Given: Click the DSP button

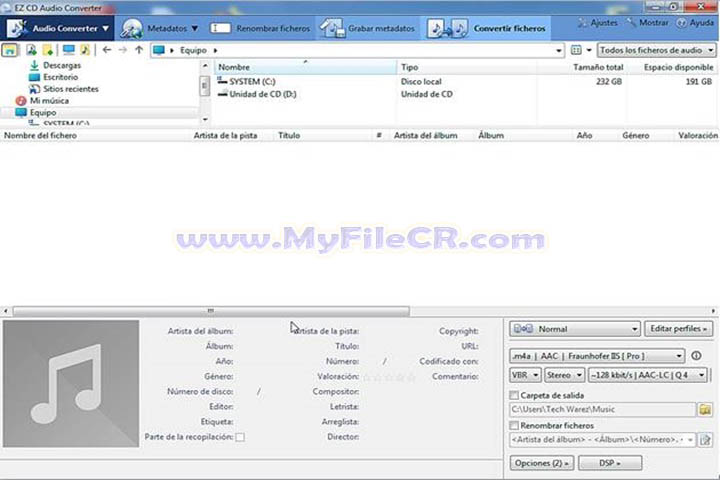Looking at the screenshot, I should (610, 463).
